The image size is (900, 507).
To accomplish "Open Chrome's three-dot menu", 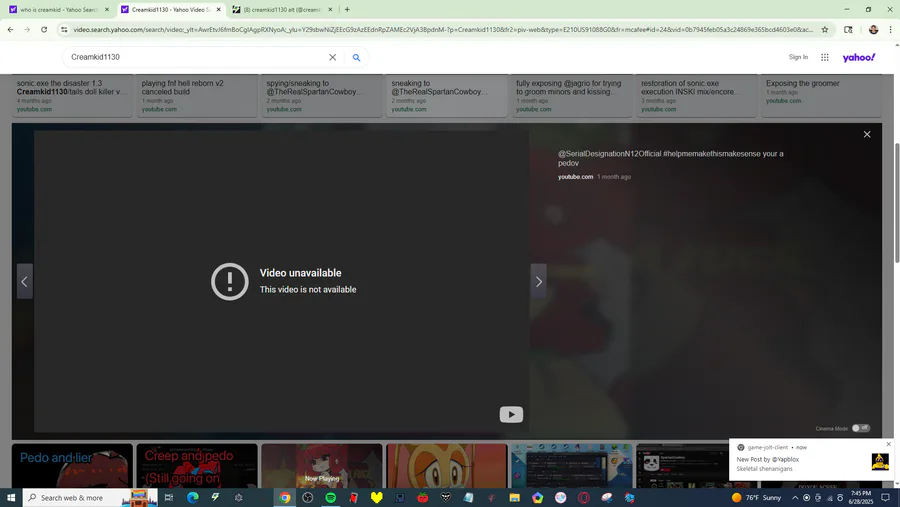I will pos(890,29).
